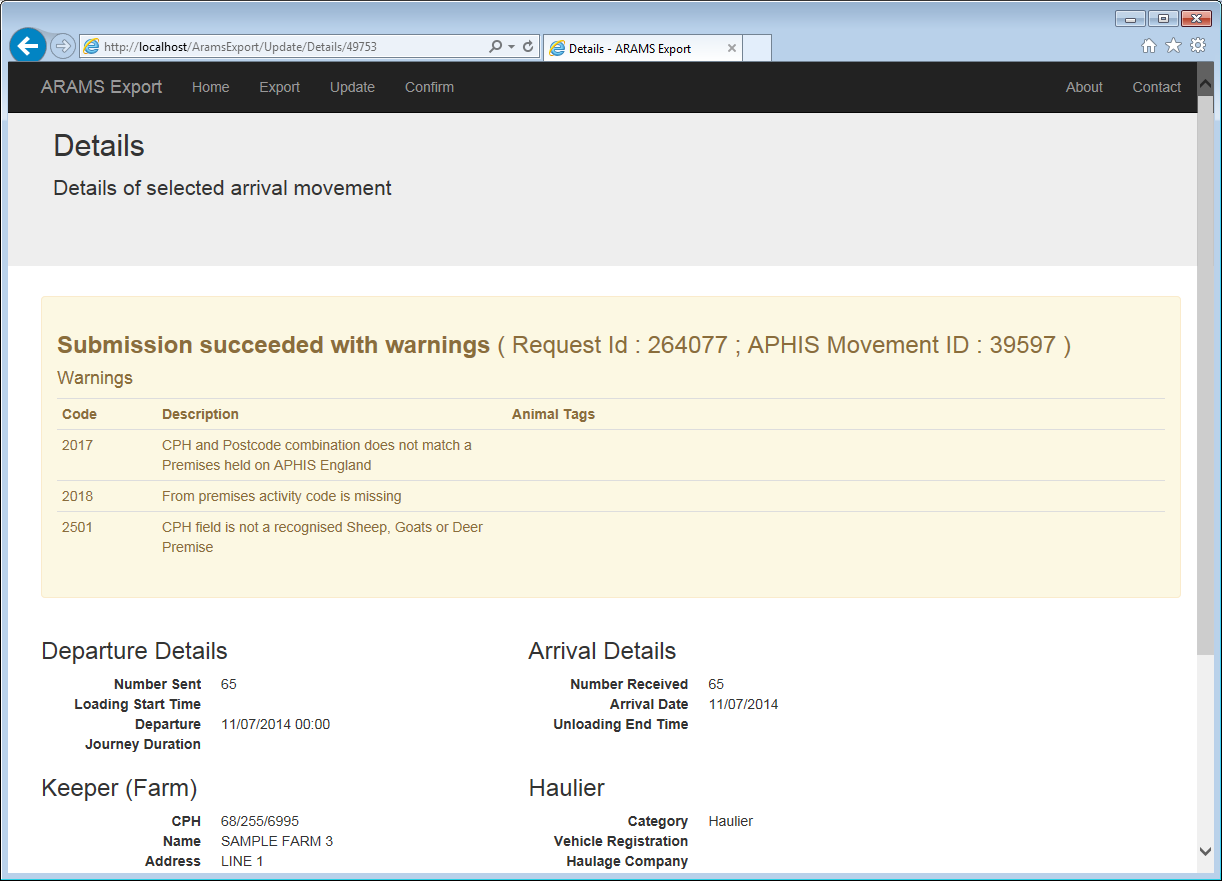This screenshot has width=1222, height=881.
Task: Click scrollbar down arrow at bottom
Action: coord(1205,851)
